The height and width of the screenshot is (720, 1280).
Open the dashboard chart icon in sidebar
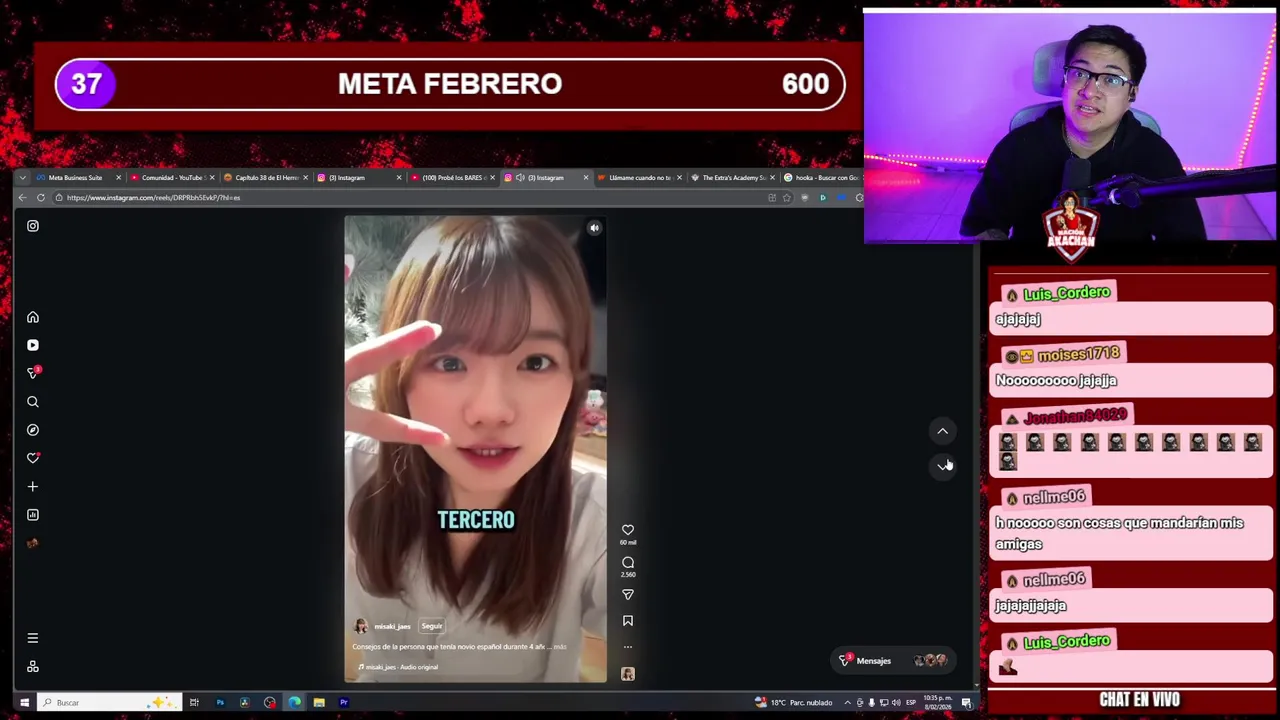click(x=33, y=514)
